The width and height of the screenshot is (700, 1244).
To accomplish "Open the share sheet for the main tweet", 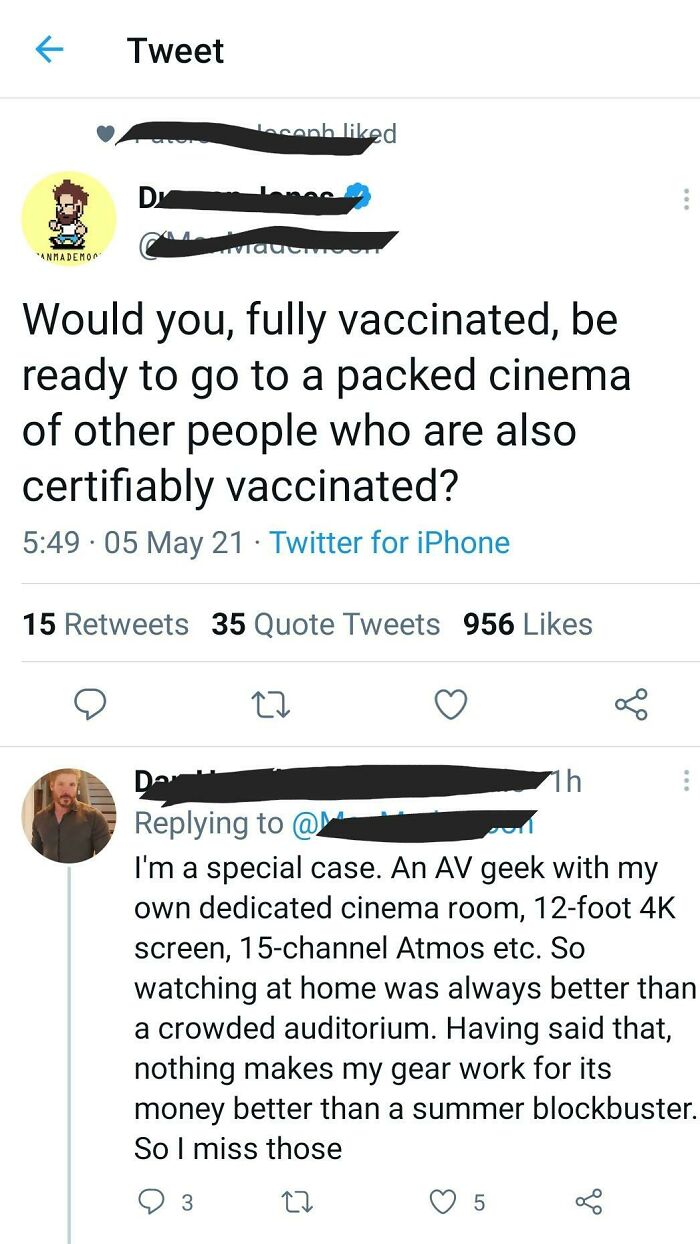I will (x=632, y=705).
